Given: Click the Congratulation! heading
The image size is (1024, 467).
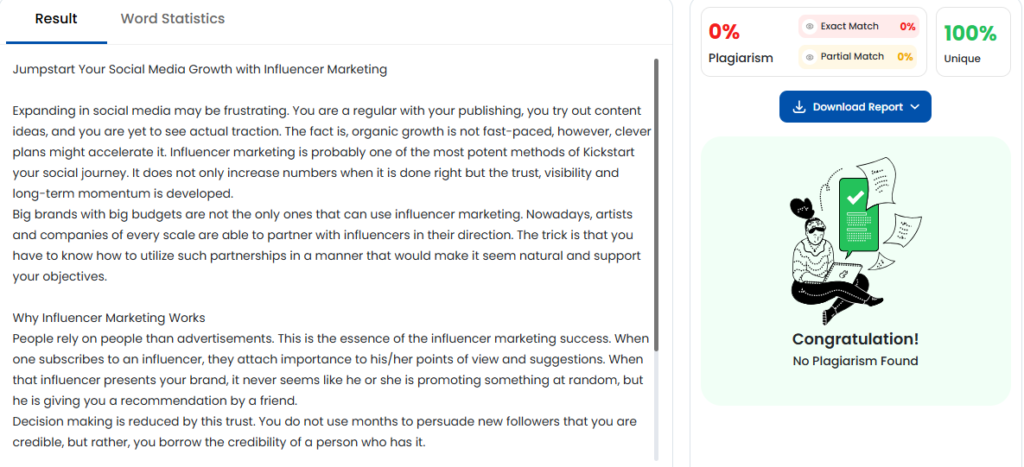Looking at the screenshot, I should pos(855,339).
